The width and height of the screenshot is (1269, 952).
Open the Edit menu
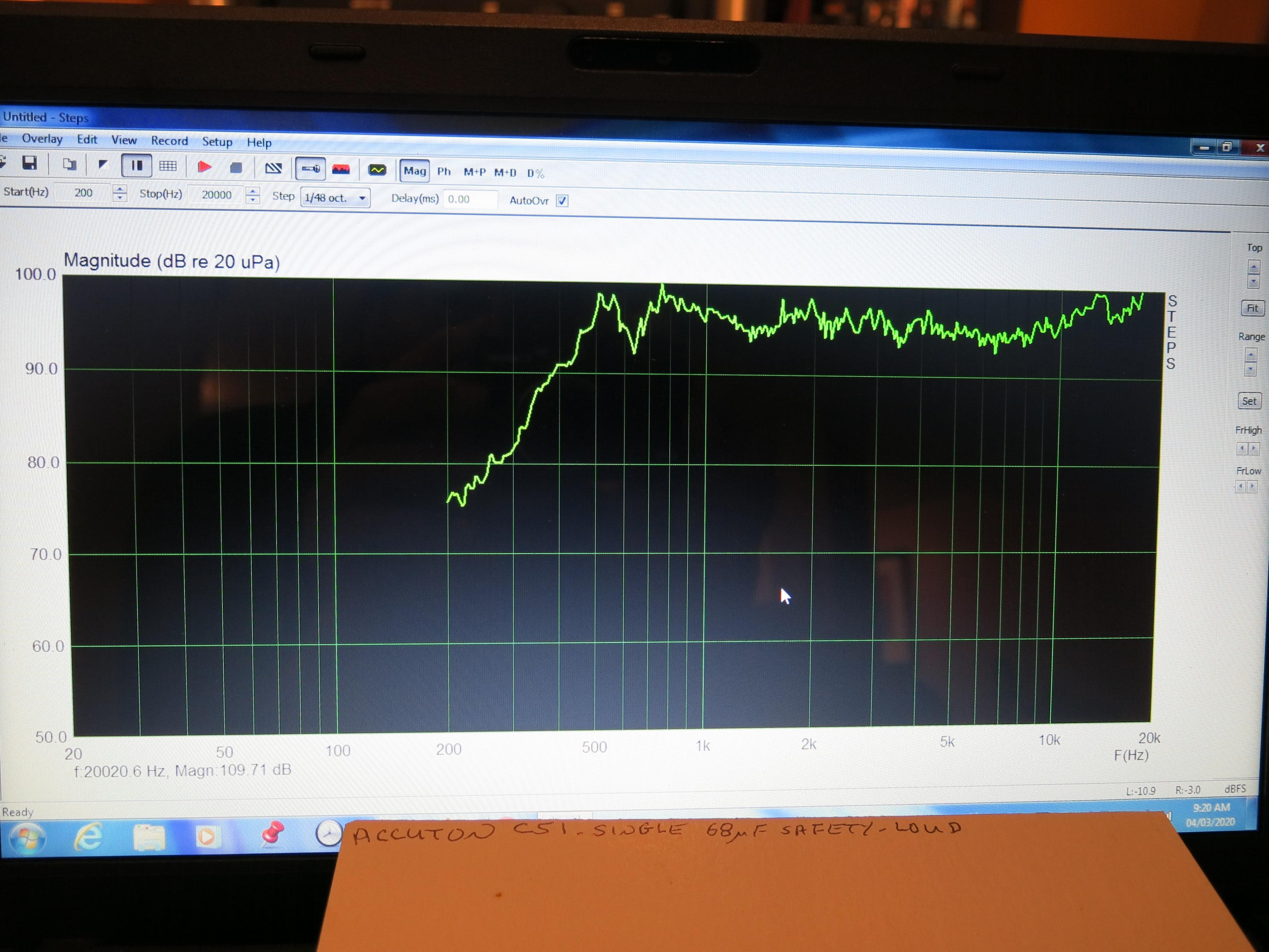point(87,139)
